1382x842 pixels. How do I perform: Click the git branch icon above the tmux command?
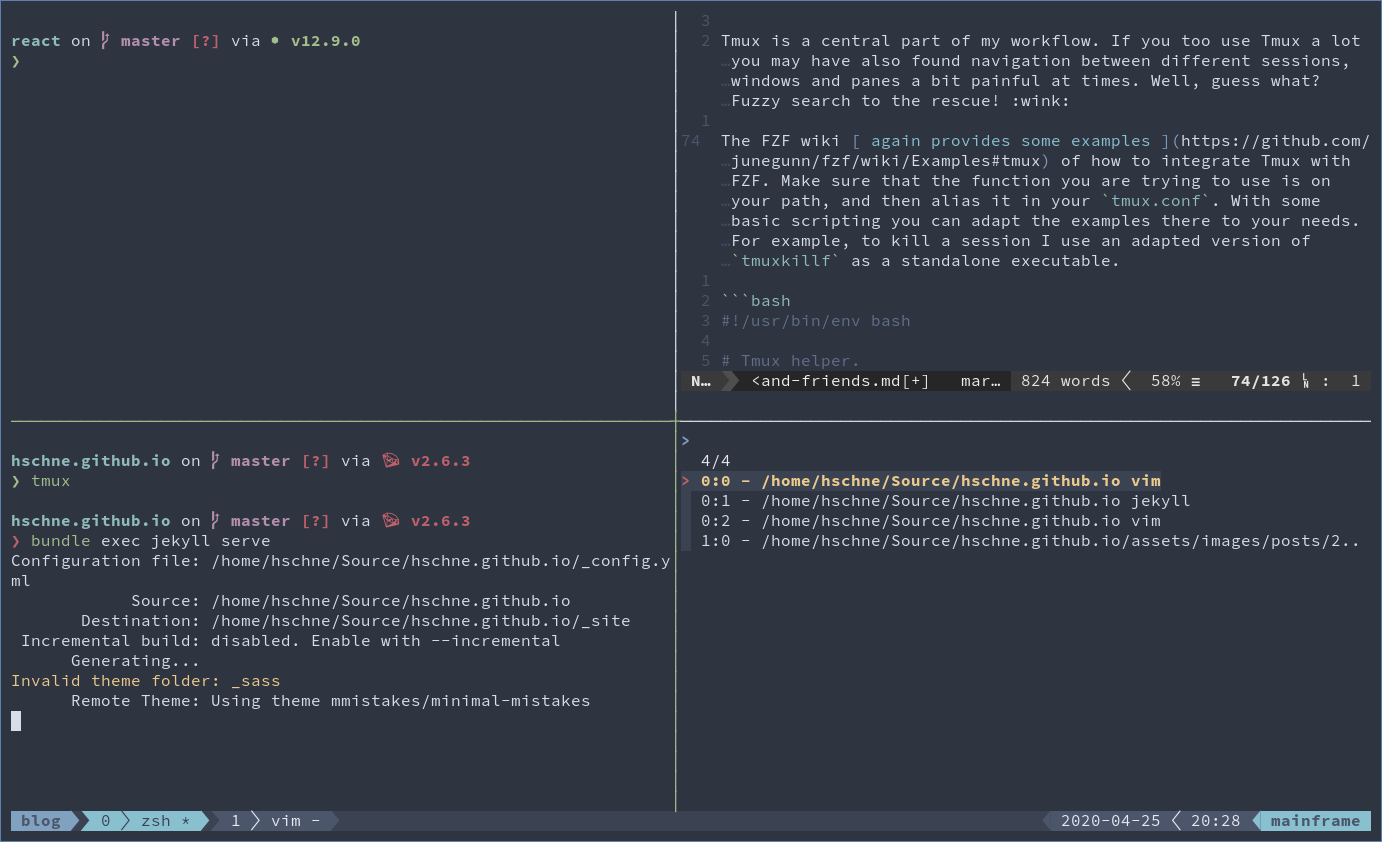coord(215,461)
